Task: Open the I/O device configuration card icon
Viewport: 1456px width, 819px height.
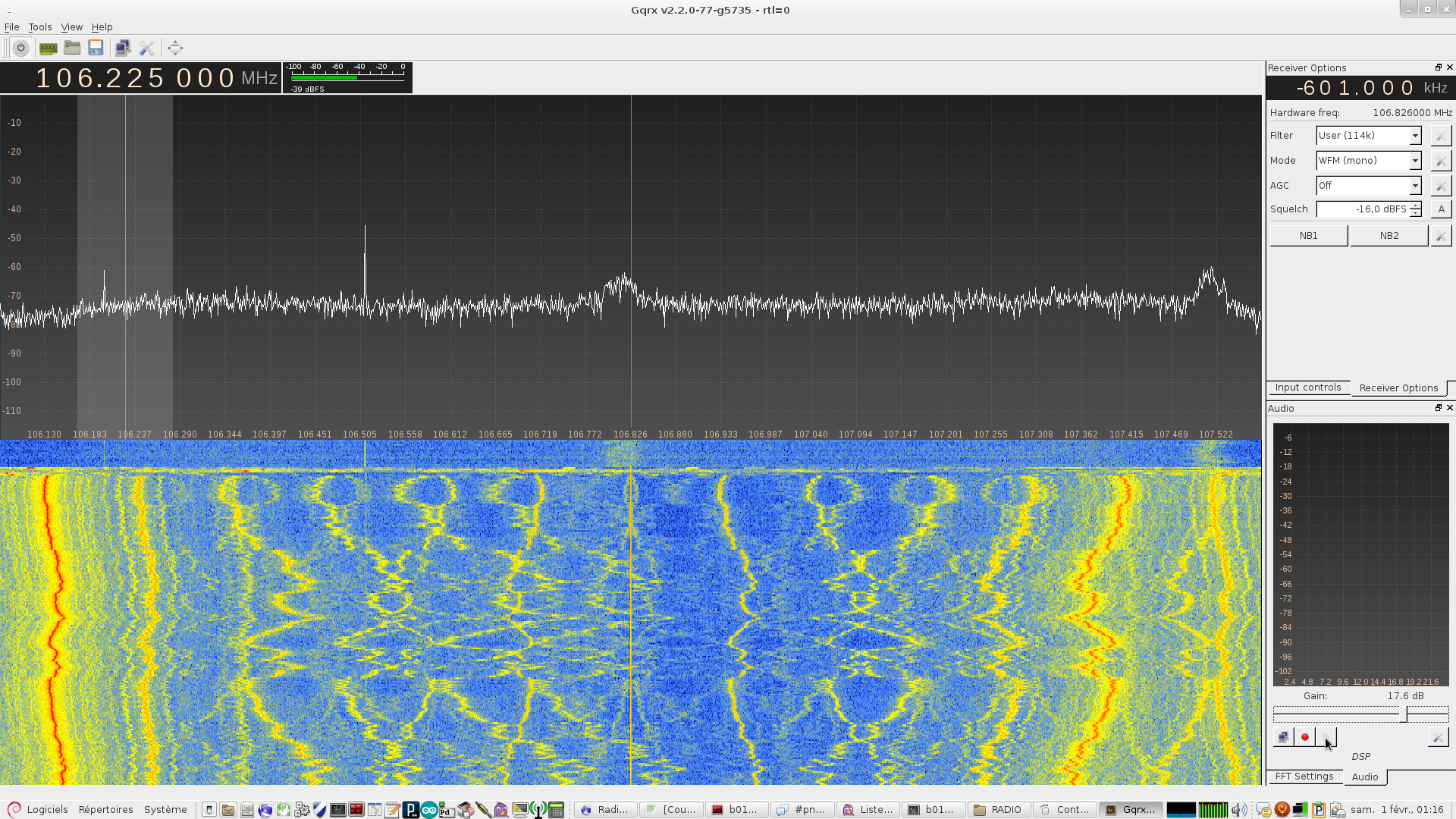Action: coord(48,48)
